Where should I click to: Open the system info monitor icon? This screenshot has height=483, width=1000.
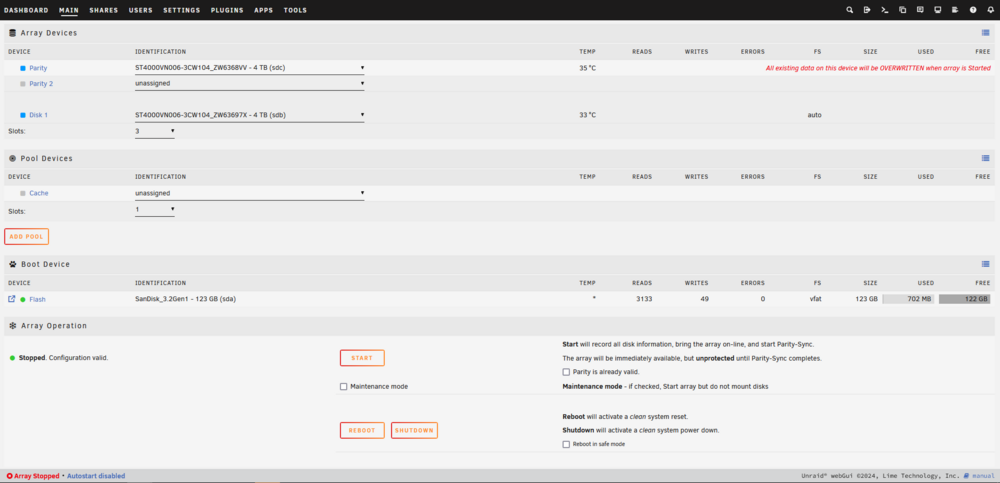(x=938, y=10)
